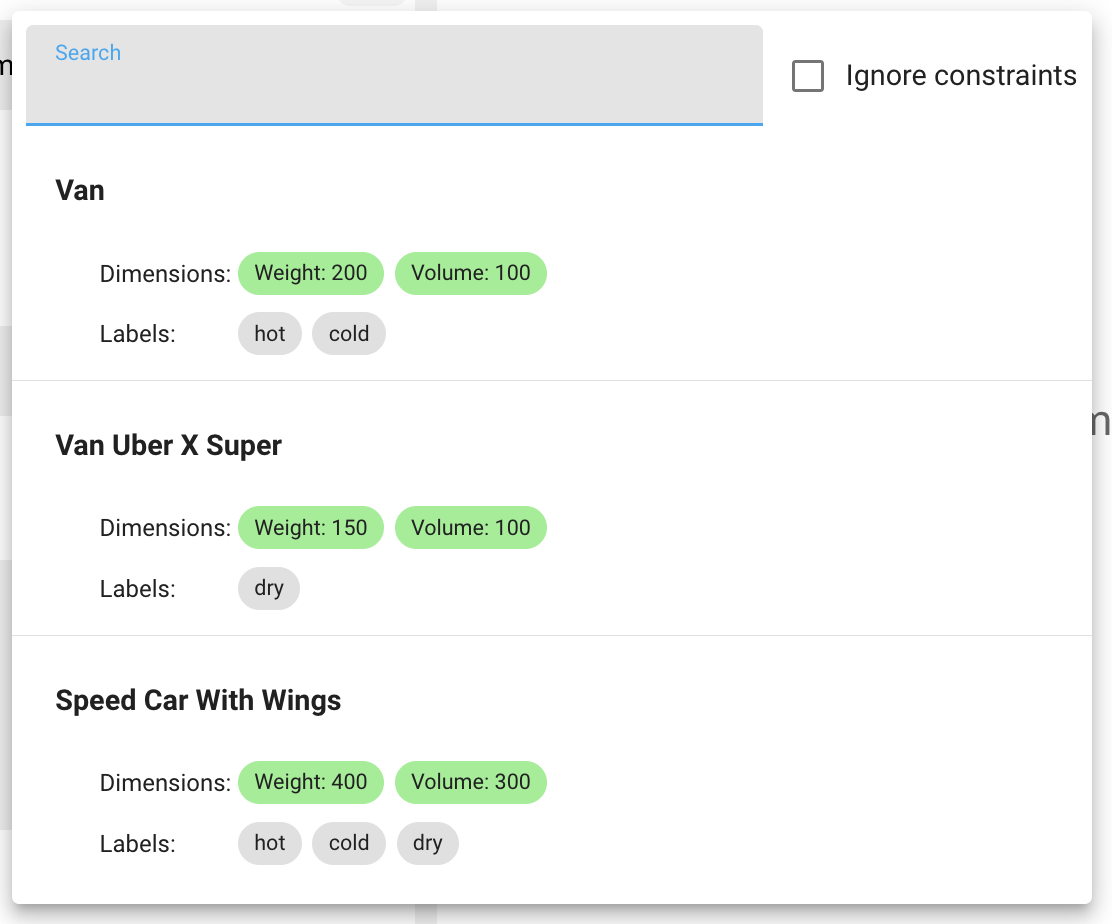The height and width of the screenshot is (924, 1112).
Task: Select the Van Uber X Super entry
Action: [169, 445]
